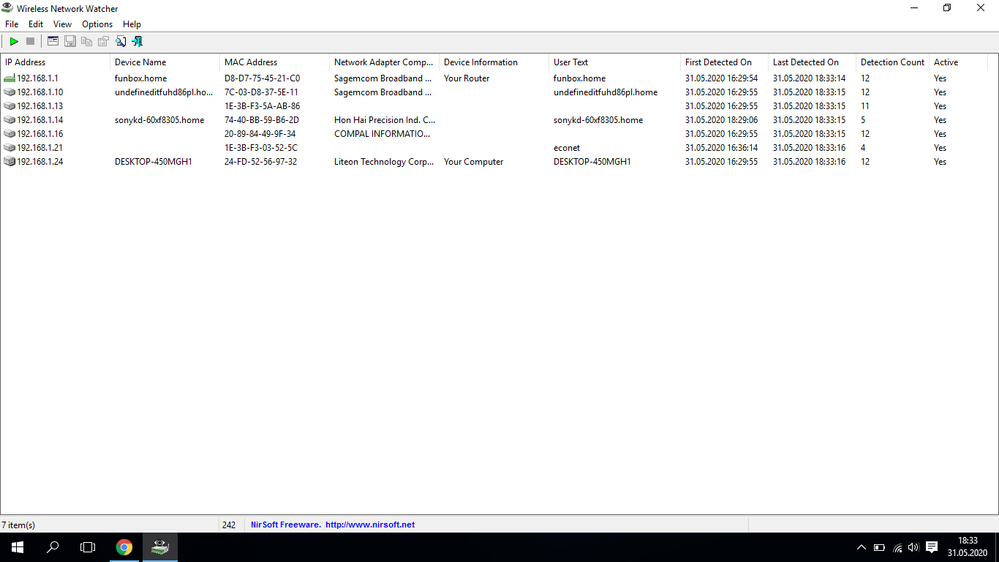This screenshot has width=999, height=562.
Task: Start scanning with the green play icon
Action: pos(13,41)
